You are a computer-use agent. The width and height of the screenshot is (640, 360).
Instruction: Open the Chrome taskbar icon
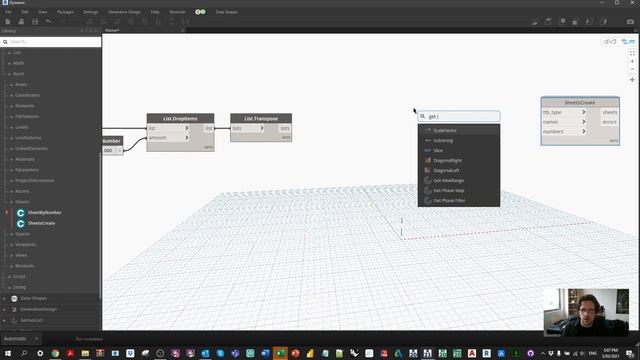[55, 353]
